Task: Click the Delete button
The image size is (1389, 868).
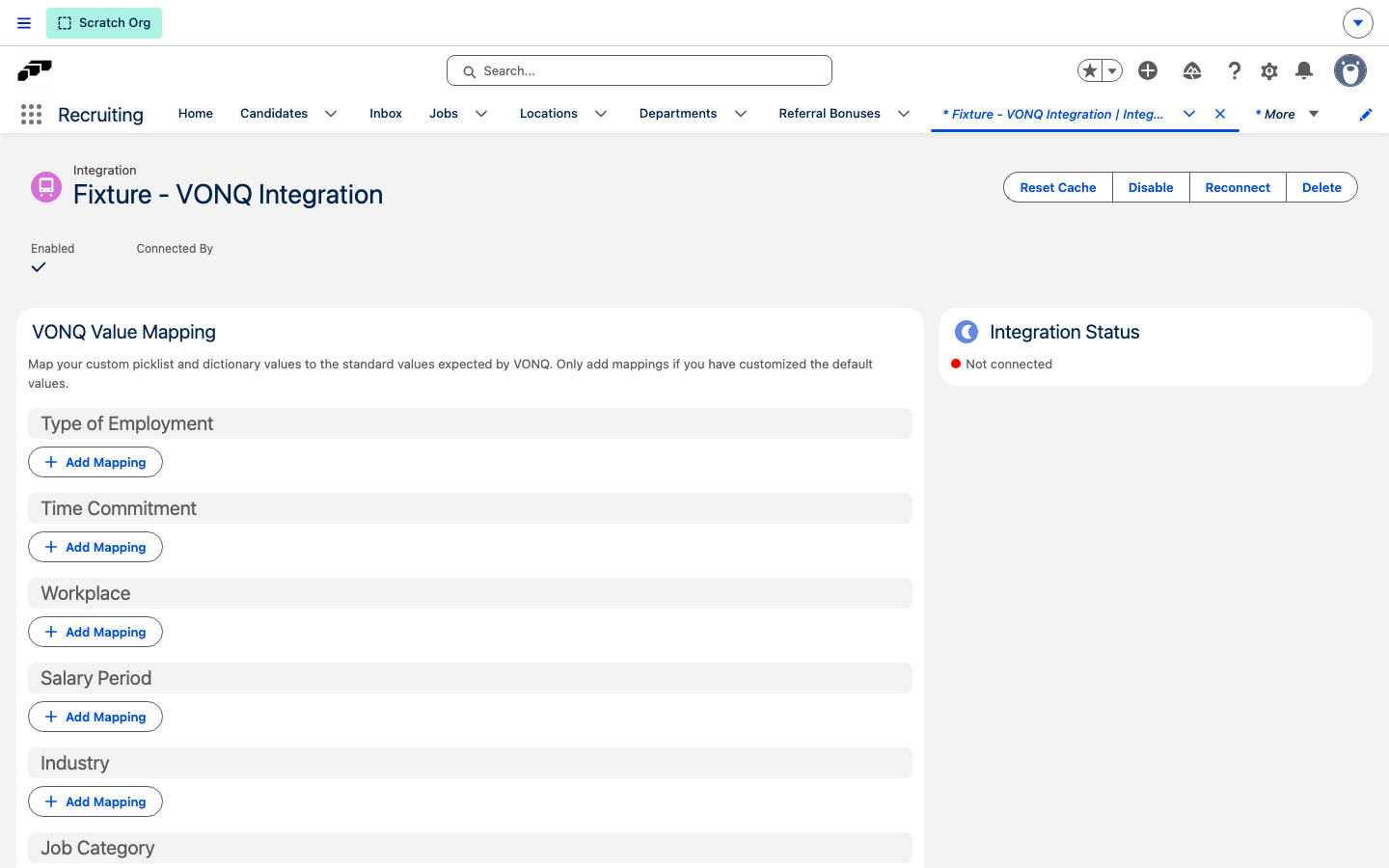Action: pos(1321,187)
